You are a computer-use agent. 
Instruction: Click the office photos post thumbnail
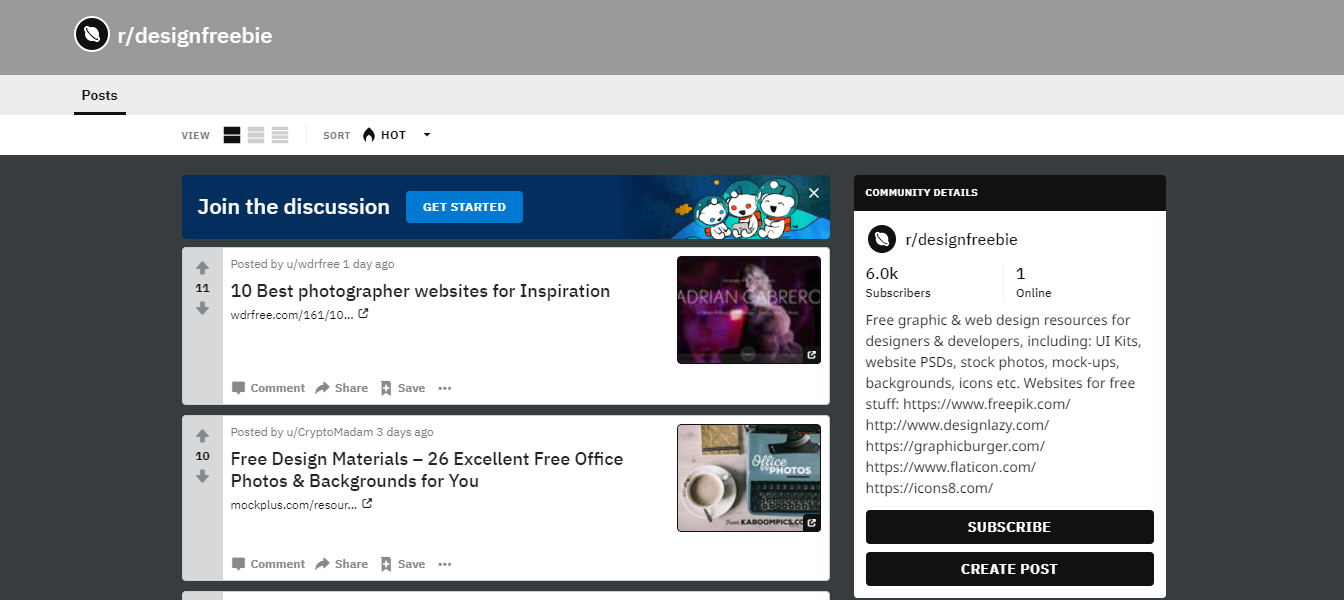[x=748, y=478]
